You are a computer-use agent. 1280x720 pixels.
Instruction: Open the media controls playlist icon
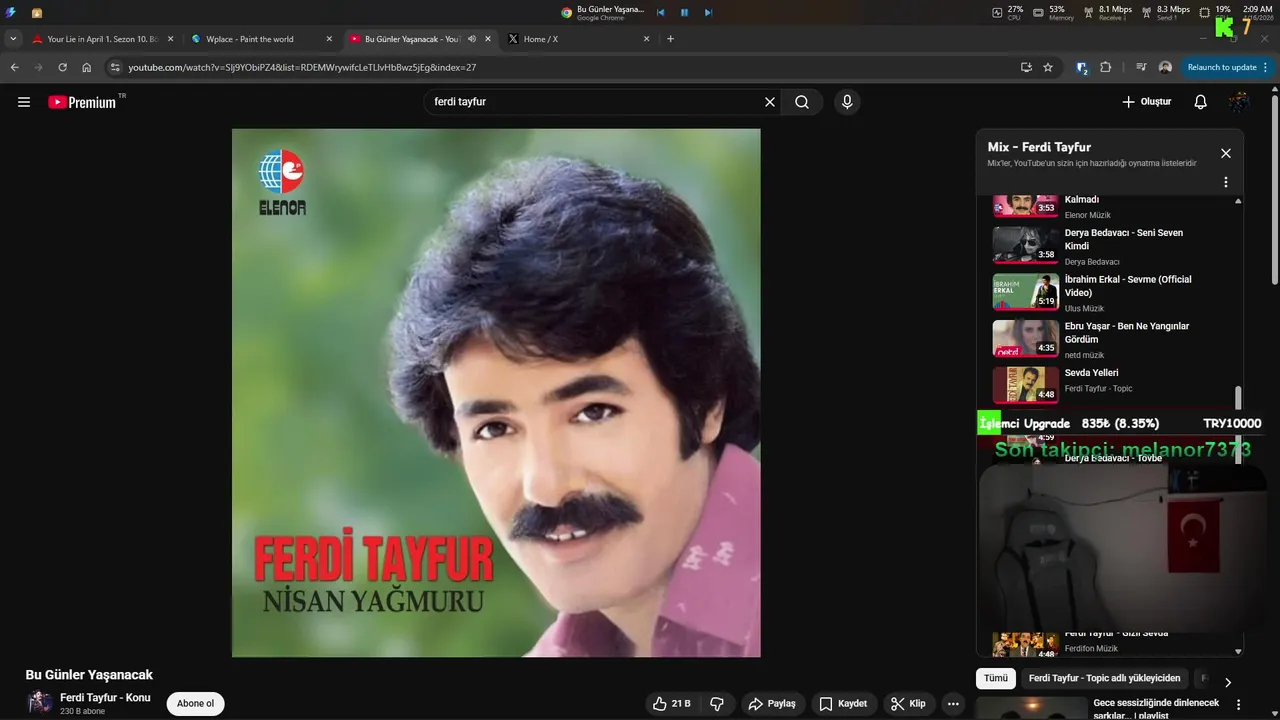click(1141, 67)
